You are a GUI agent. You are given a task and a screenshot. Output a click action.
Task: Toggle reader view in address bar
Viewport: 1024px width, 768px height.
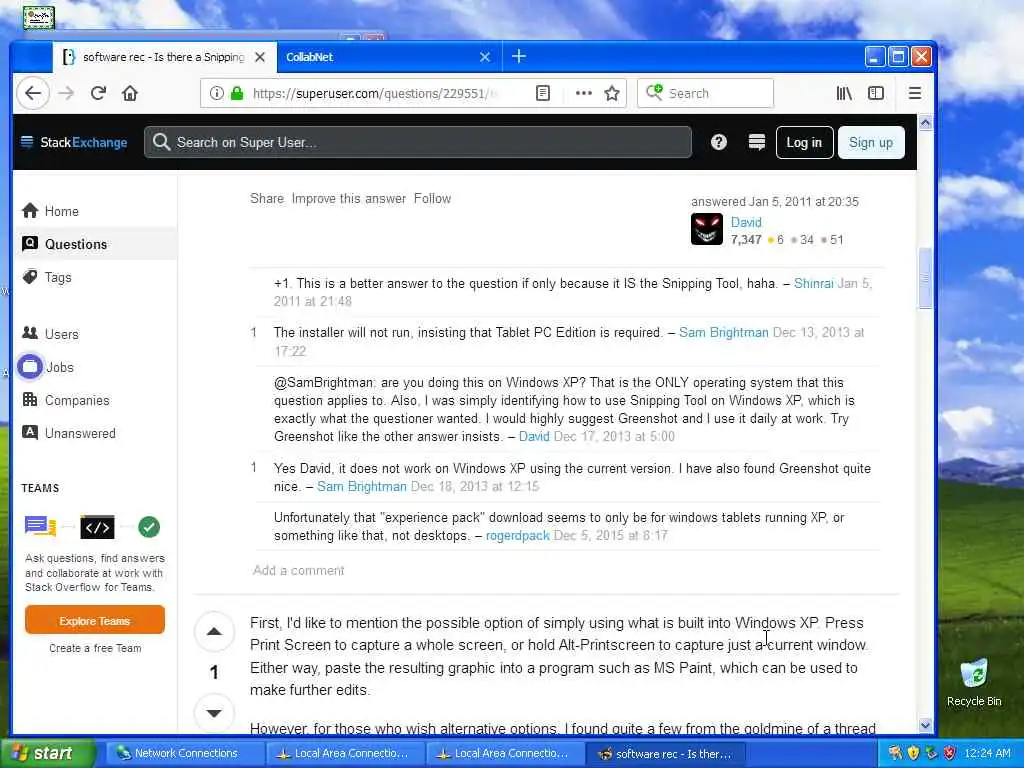(543, 93)
